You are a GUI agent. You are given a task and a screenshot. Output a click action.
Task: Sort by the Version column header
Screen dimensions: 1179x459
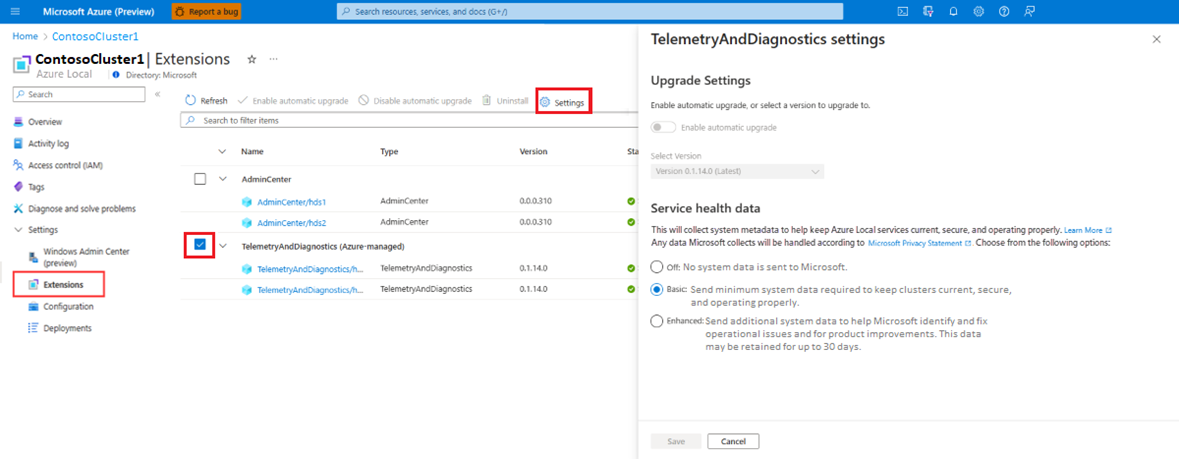pos(533,151)
